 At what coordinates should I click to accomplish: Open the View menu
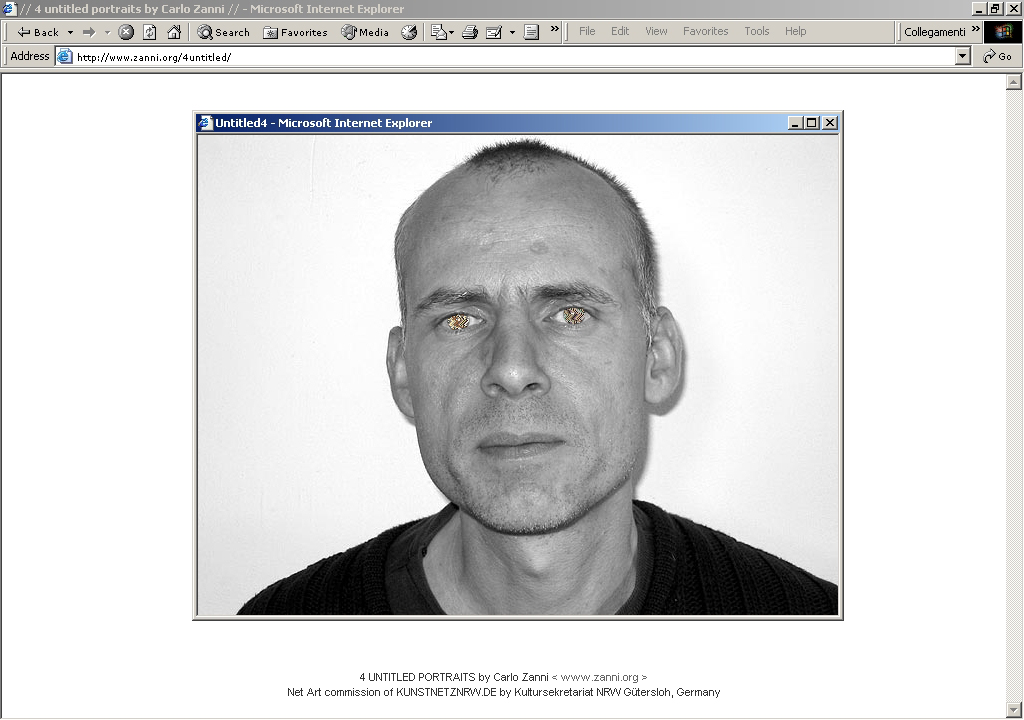click(x=656, y=31)
